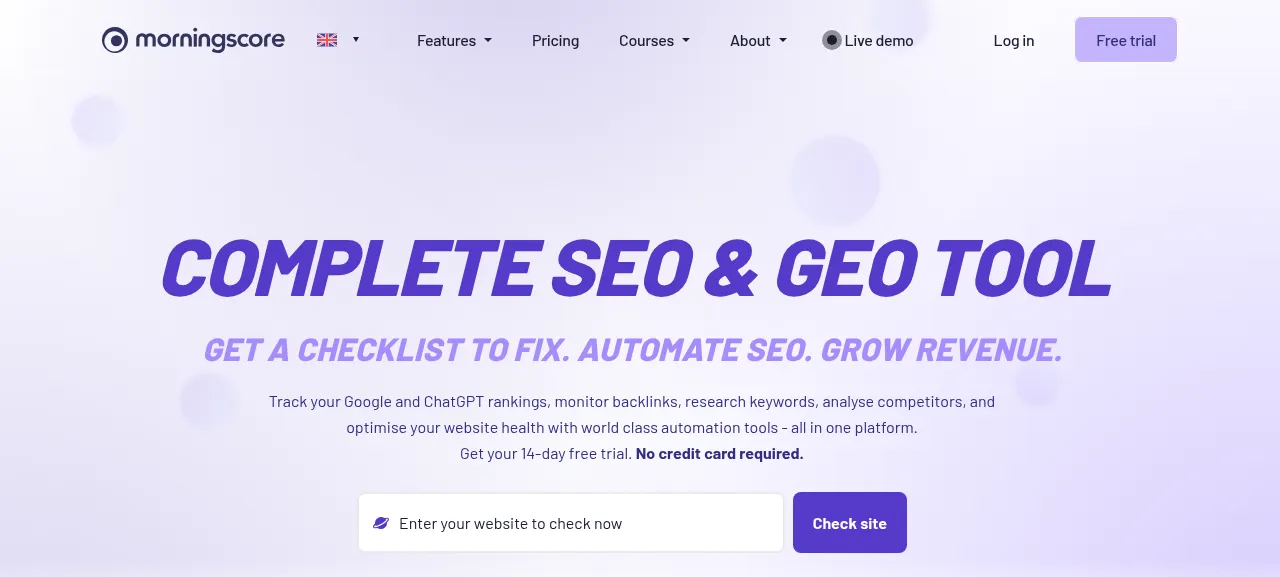Viewport: 1280px width, 577px height.
Task: Click the planet icon in website field
Action: (x=381, y=523)
